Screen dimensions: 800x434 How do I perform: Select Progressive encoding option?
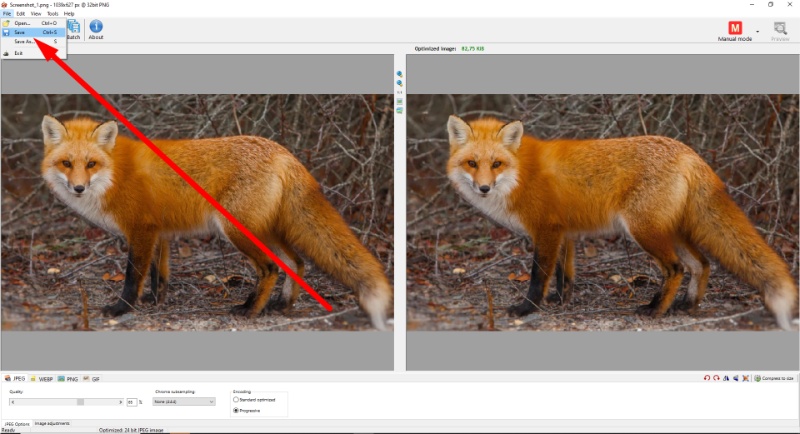click(x=247, y=410)
